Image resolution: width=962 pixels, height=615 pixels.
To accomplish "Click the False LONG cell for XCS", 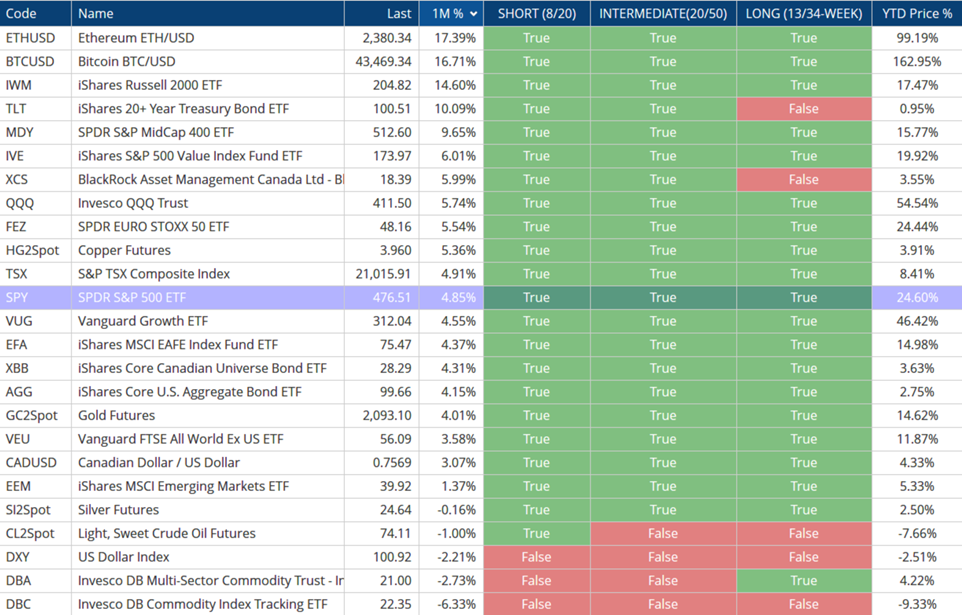I will (x=804, y=180).
